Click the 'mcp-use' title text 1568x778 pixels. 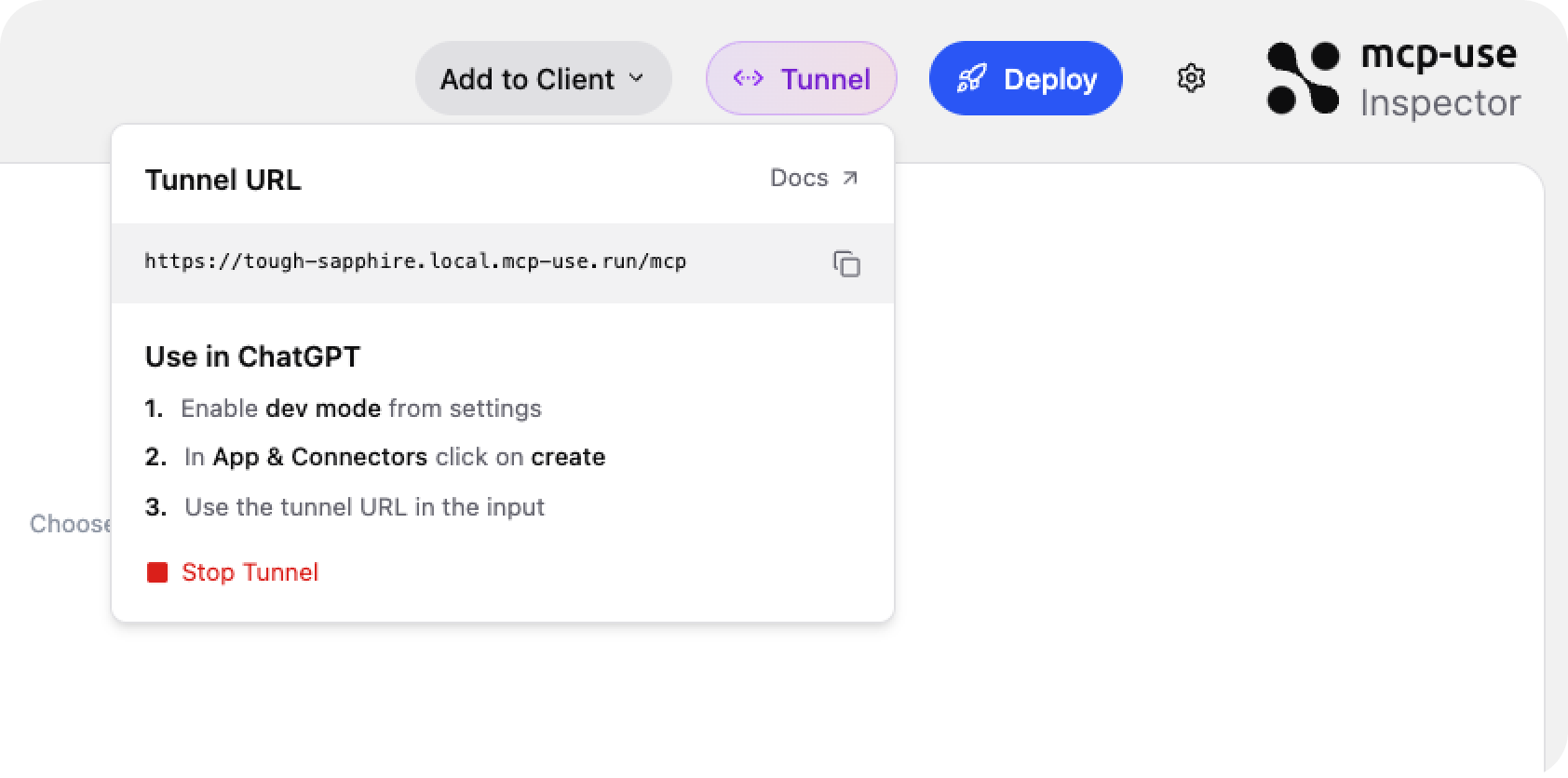tap(1439, 56)
